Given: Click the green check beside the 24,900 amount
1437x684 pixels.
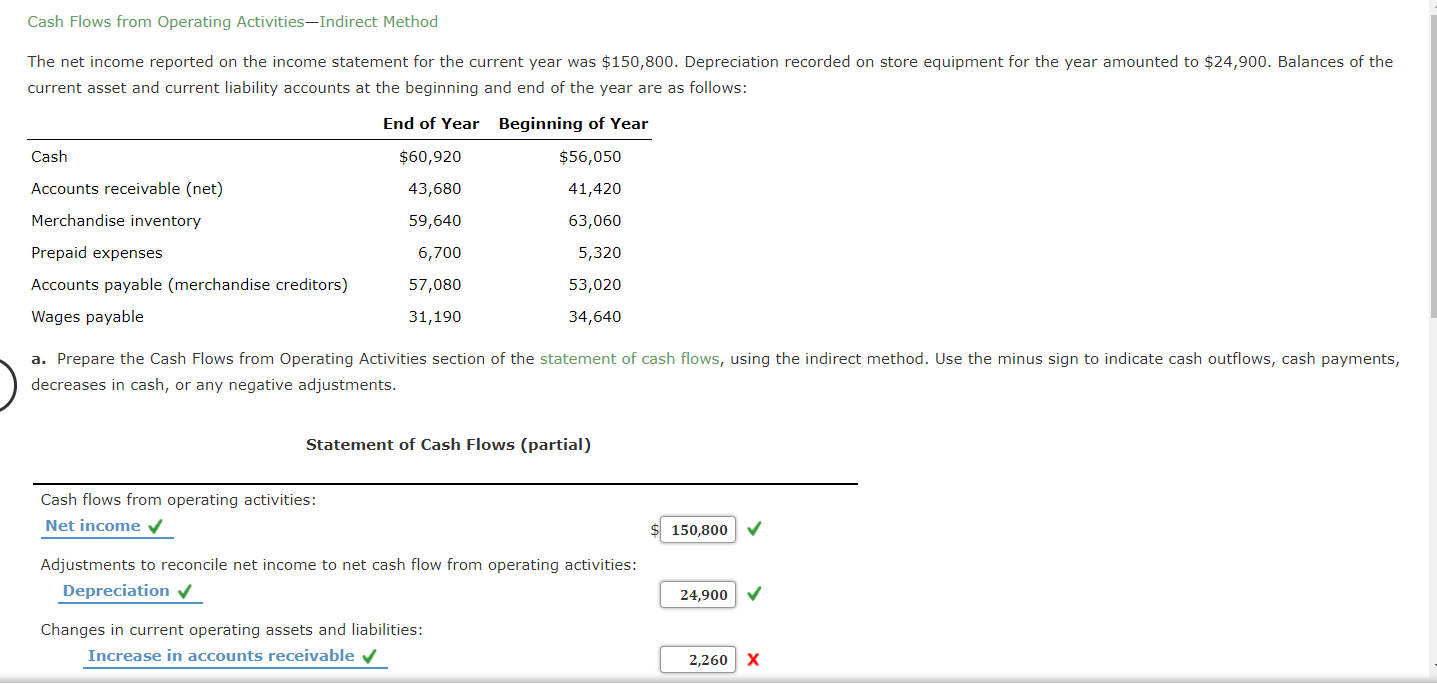Looking at the screenshot, I should click(753, 594).
